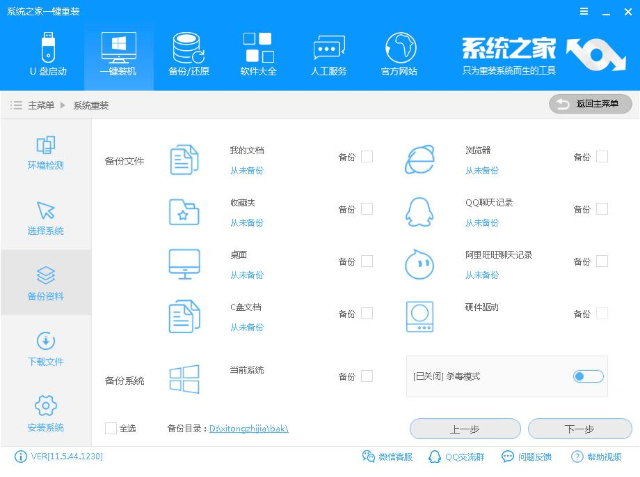The width and height of the screenshot is (640, 477).
Task: Check the 硬件驱动 backup checkbox
Action: [602, 313]
